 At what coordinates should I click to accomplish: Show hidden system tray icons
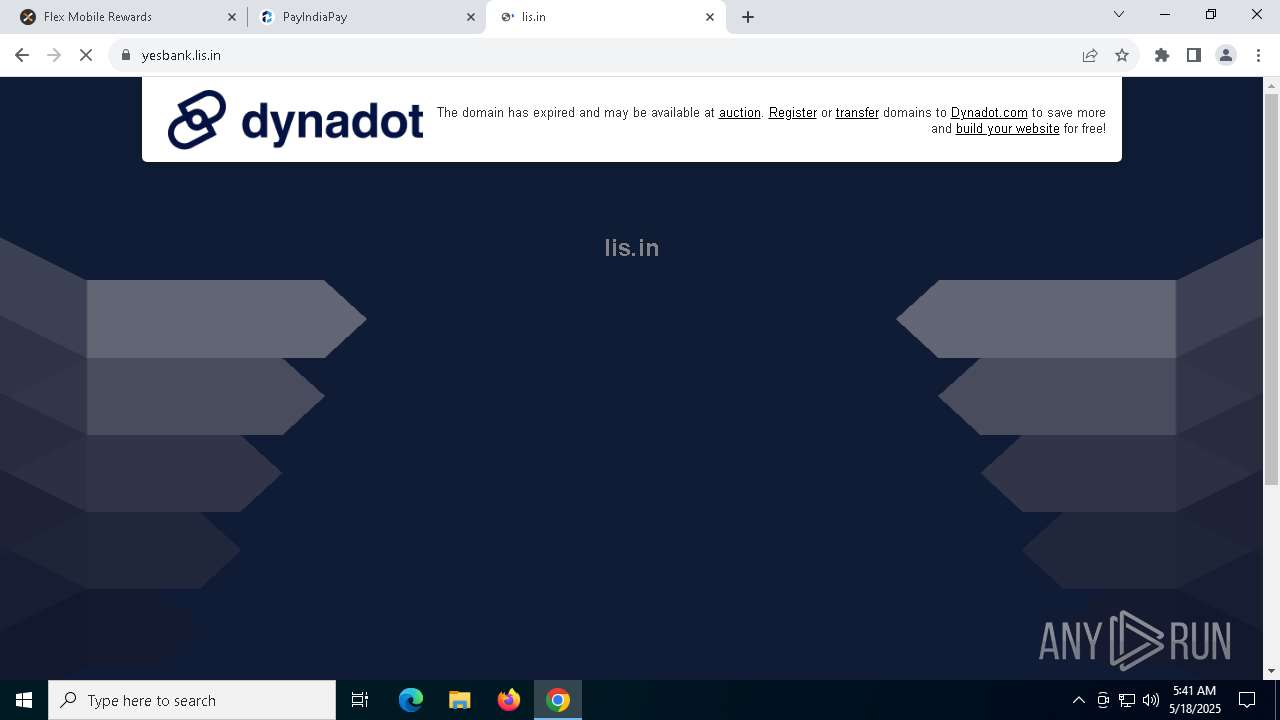[x=1078, y=700]
